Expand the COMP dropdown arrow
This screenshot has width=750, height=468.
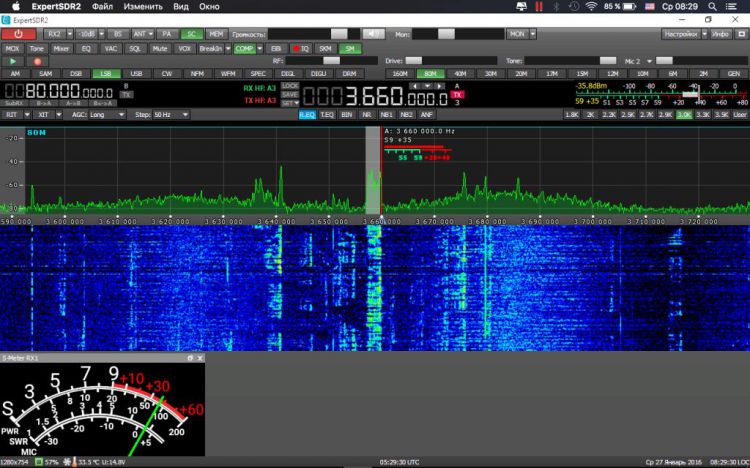tap(260, 49)
